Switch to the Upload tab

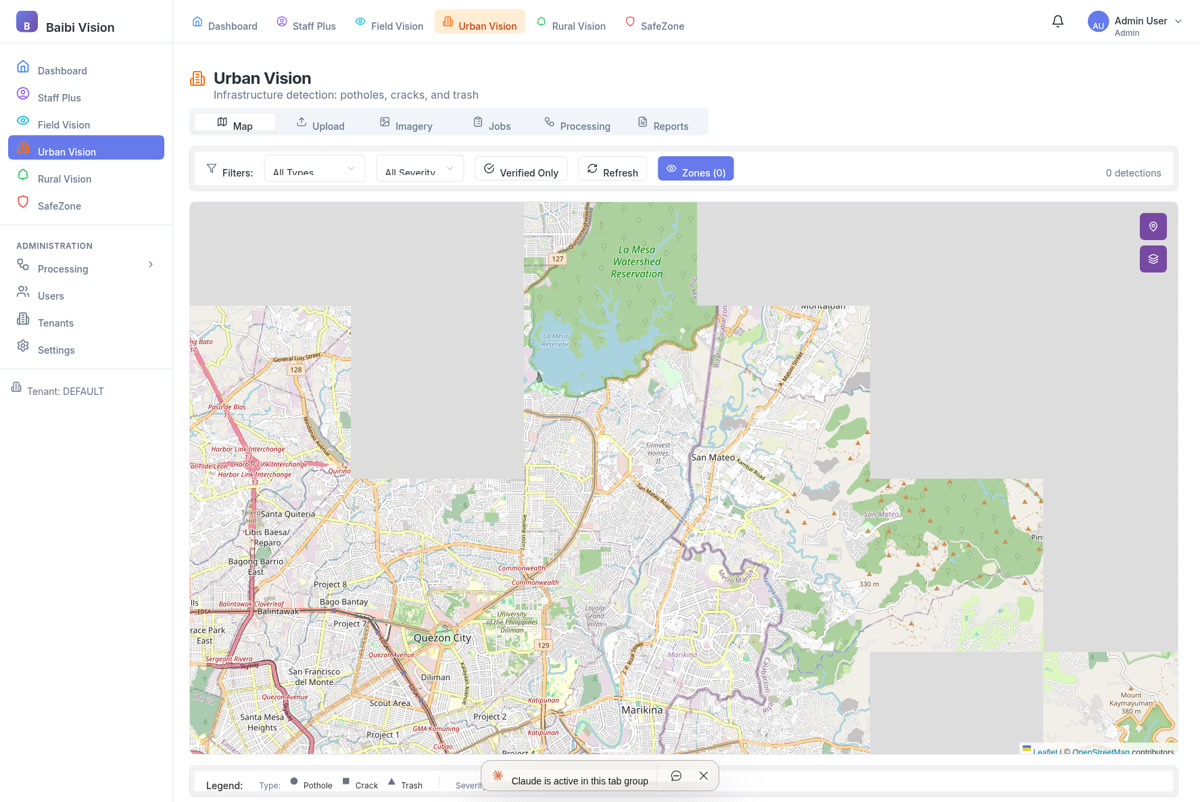(320, 124)
